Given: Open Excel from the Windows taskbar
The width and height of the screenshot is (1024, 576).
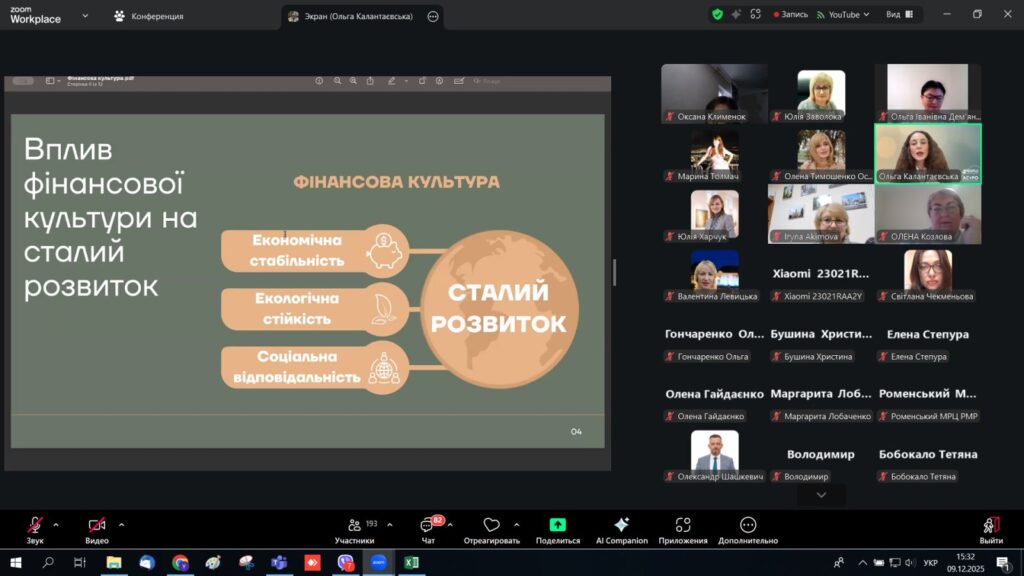Looking at the screenshot, I should pyautogui.click(x=411, y=563).
